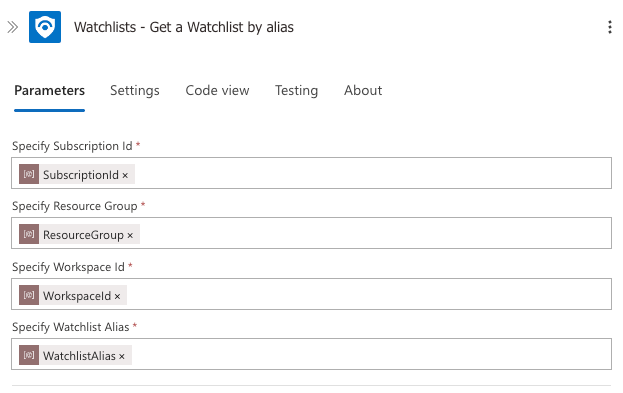Remove the WorkspaceId token with its ×

(x=117, y=296)
